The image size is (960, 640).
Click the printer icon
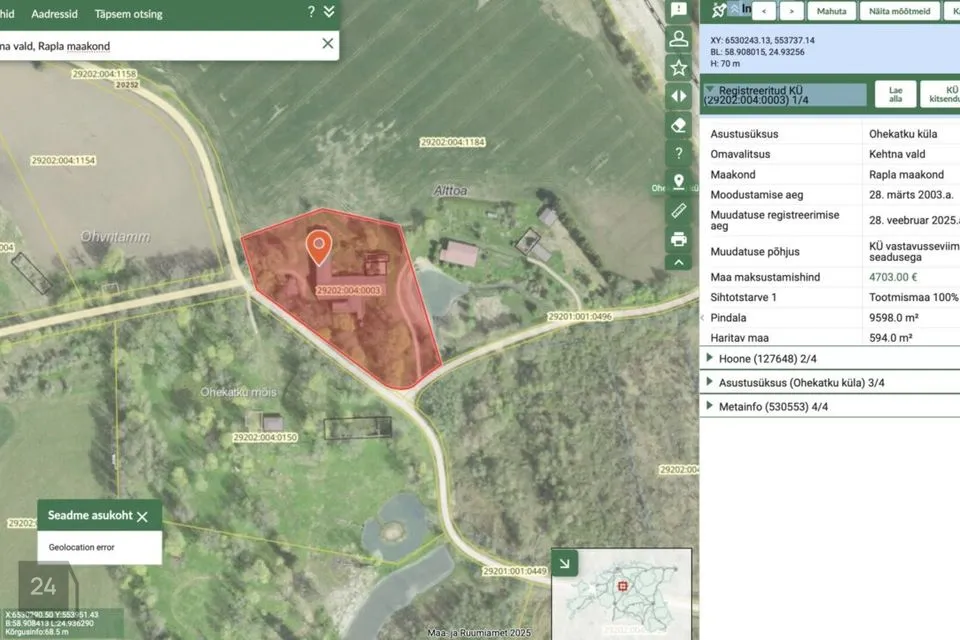pyautogui.click(x=679, y=239)
